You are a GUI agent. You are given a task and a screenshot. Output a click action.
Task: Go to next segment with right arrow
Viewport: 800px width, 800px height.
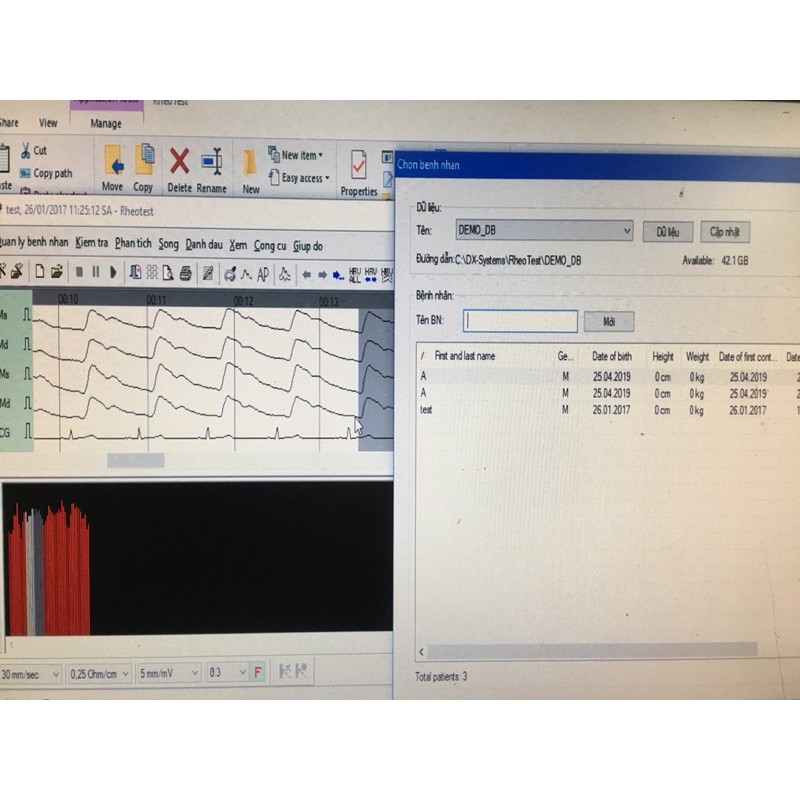coord(322,276)
